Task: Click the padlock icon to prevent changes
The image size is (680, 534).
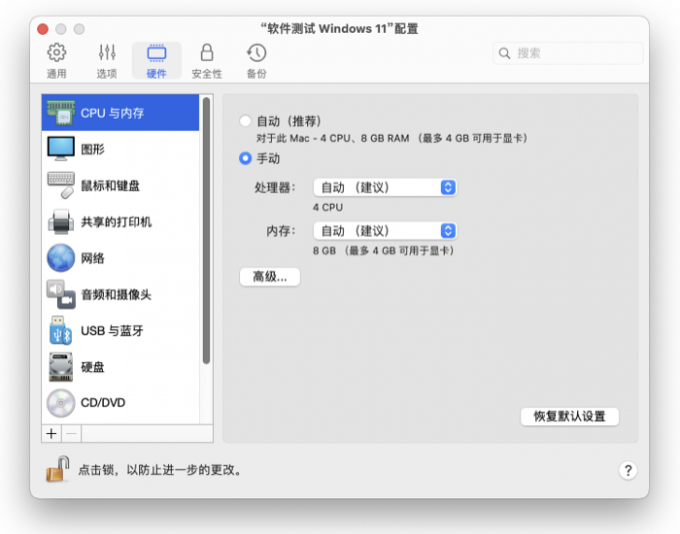Action: (59, 468)
